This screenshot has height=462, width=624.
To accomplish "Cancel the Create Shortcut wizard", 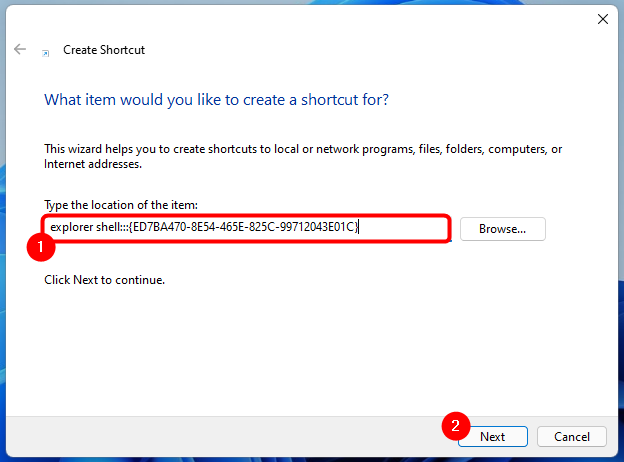I will coord(572,437).
